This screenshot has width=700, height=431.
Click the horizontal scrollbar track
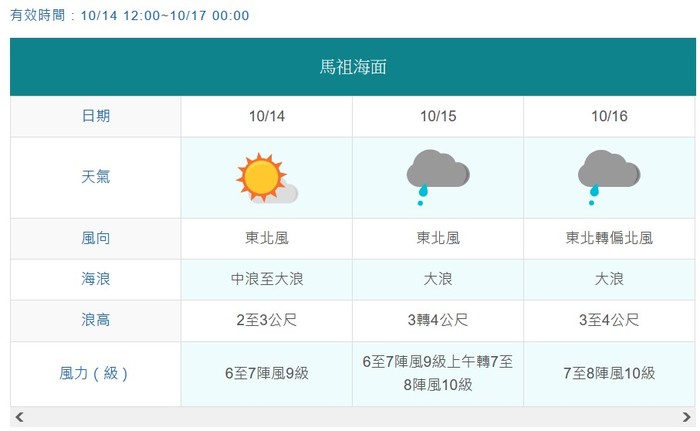coord(353,417)
